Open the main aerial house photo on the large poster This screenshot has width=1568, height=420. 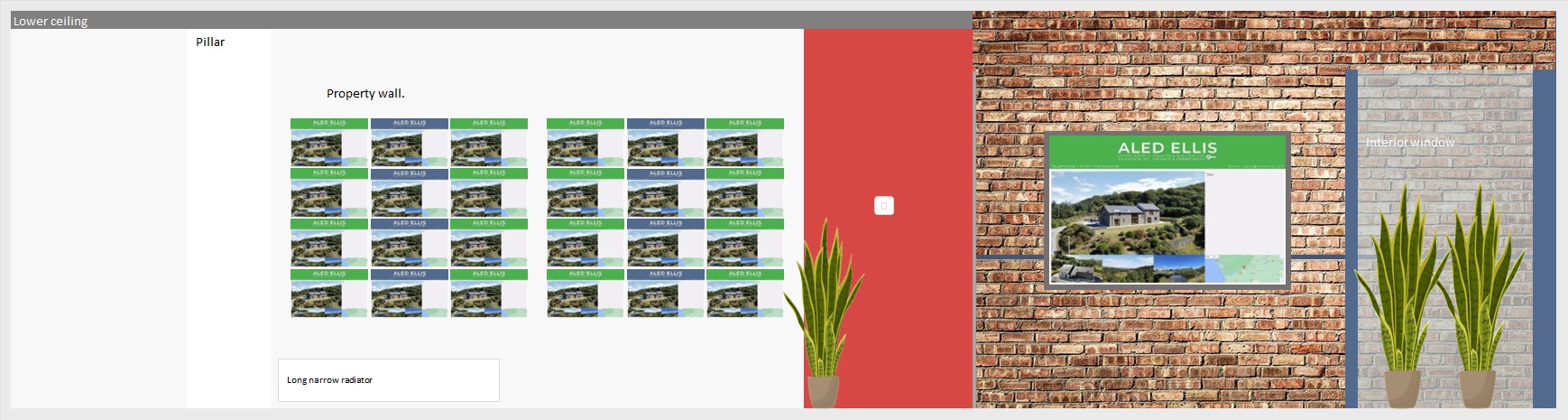point(1127,213)
